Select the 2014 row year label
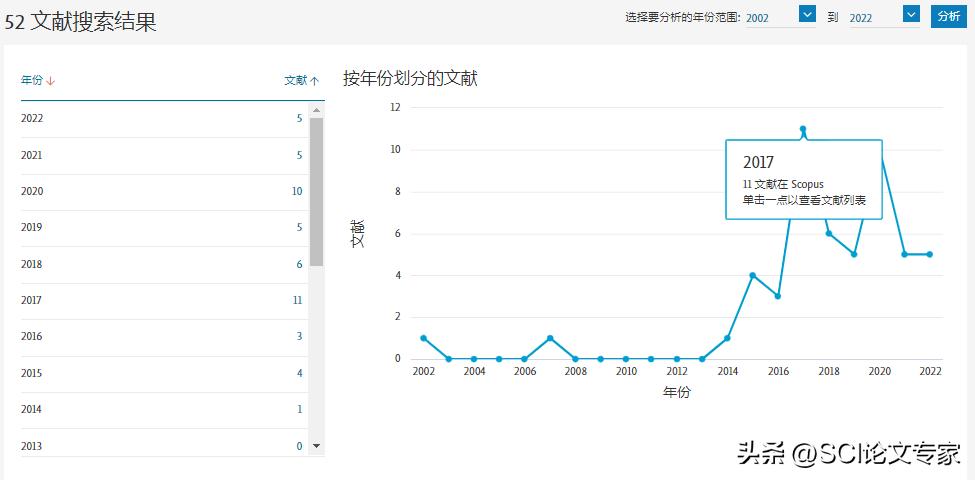The height and width of the screenshot is (480, 975). click(x=32, y=409)
